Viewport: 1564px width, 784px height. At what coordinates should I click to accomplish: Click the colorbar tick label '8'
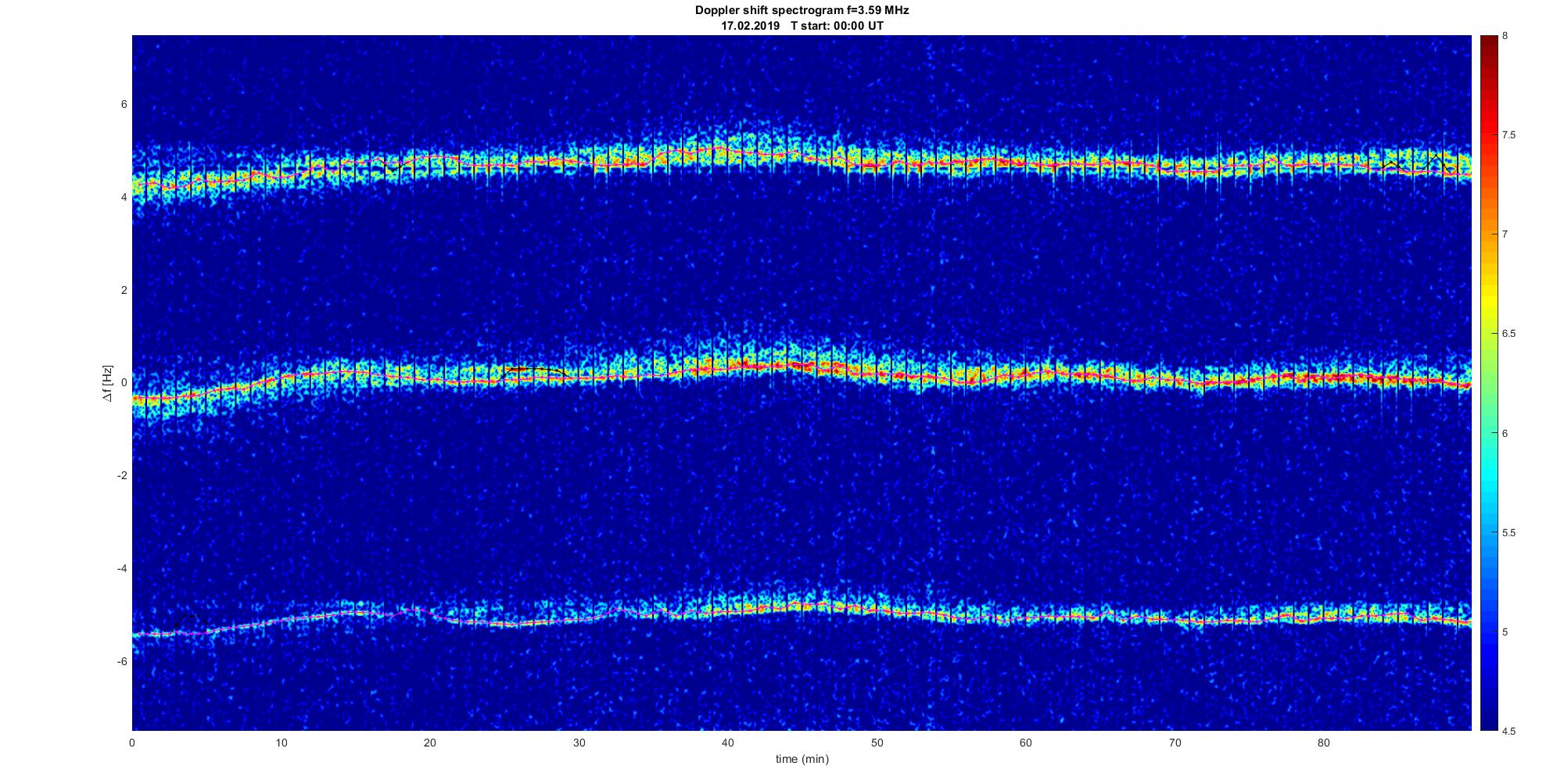click(1505, 36)
